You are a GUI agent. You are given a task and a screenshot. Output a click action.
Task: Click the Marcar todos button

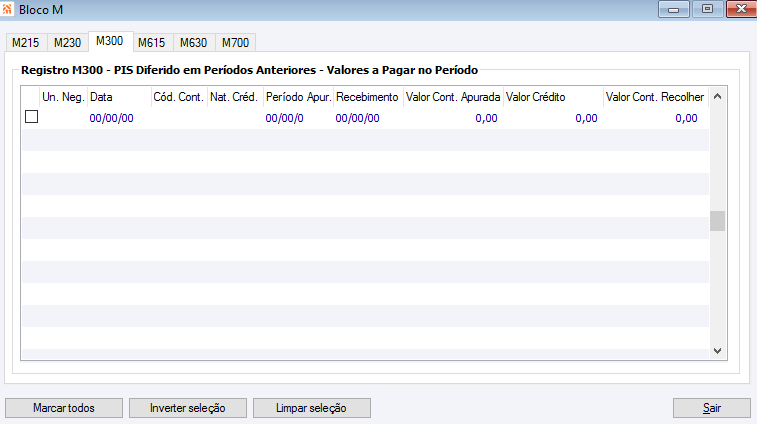pyautogui.click(x=64, y=408)
